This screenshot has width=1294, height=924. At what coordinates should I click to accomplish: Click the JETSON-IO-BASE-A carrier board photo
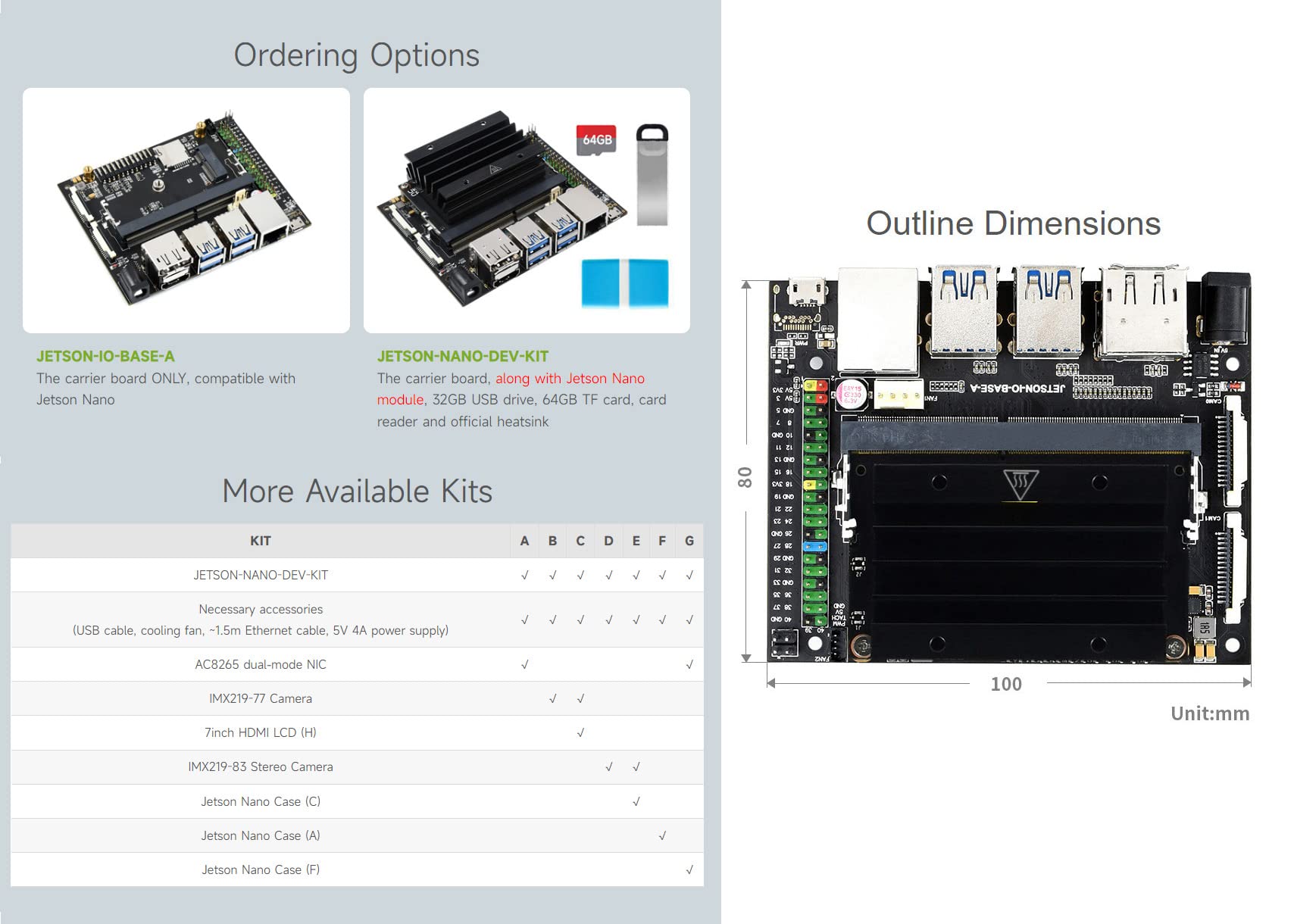[x=185, y=210]
